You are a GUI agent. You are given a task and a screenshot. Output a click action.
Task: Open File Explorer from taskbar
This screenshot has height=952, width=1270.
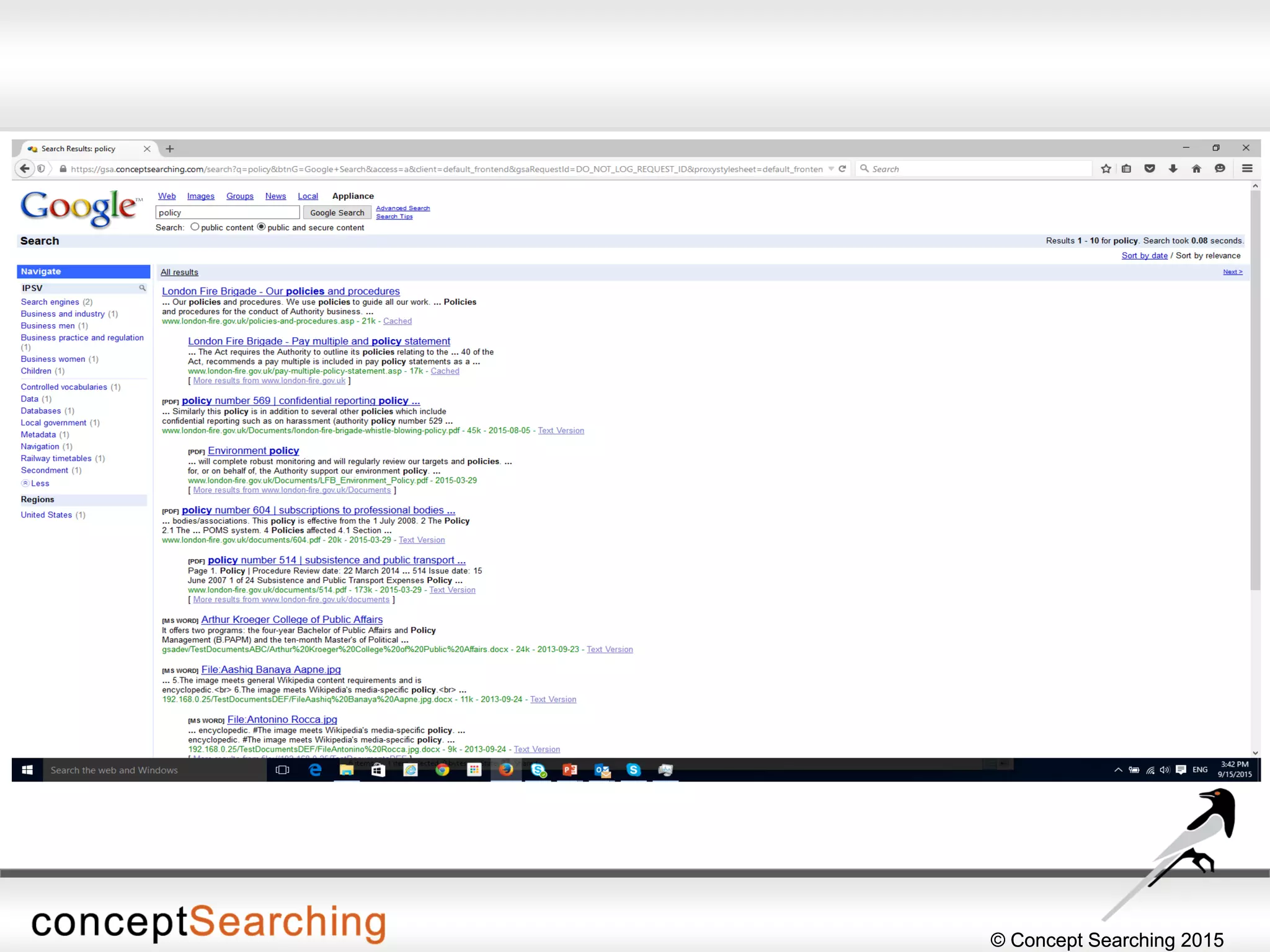tap(347, 770)
